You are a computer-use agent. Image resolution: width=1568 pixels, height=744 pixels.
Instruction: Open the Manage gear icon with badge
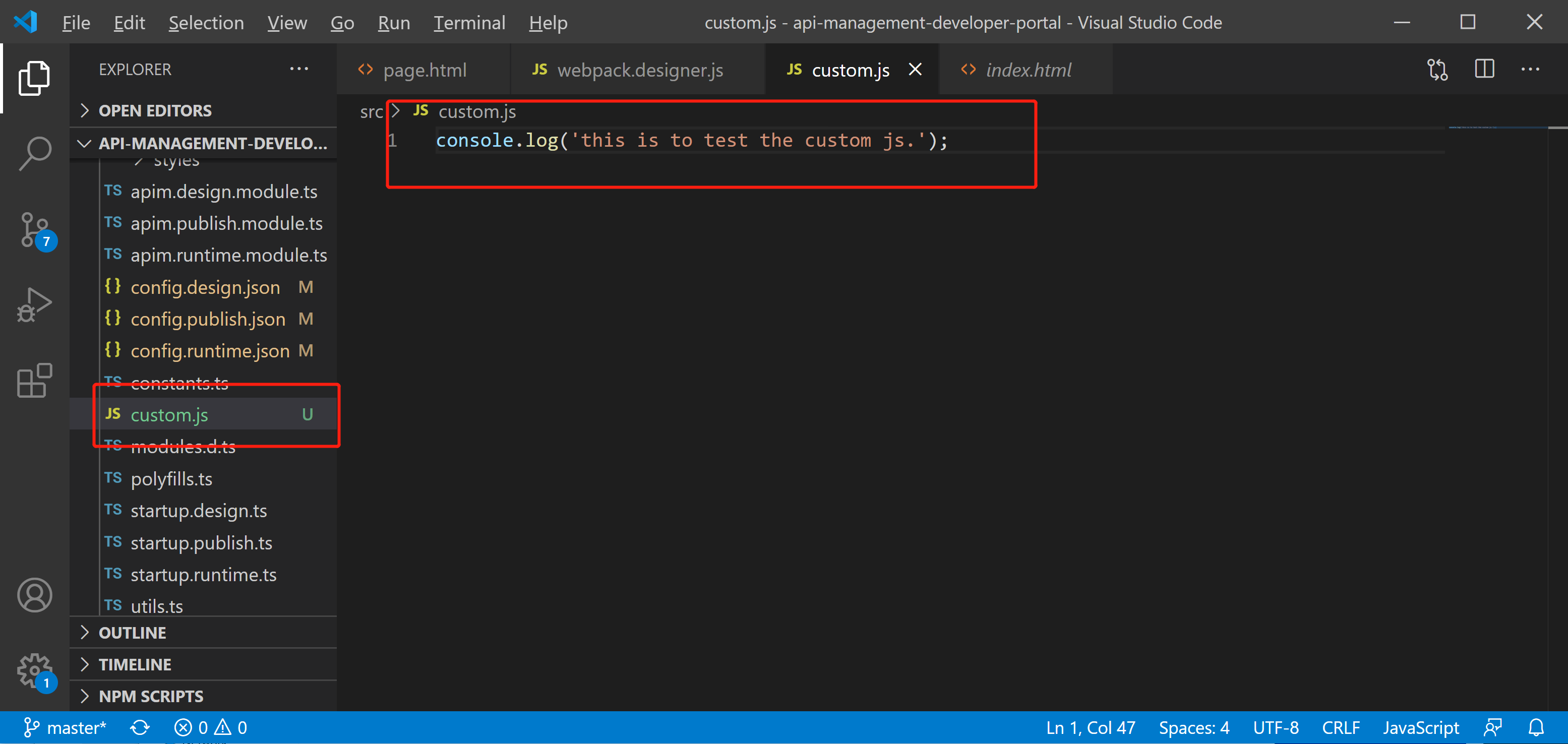tap(35, 669)
